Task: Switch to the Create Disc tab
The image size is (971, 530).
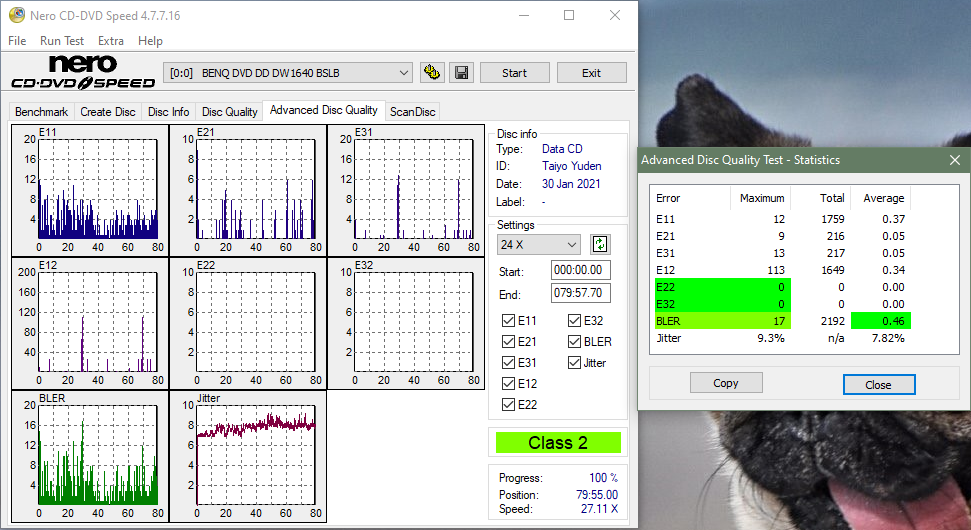Action: [108, 111]
